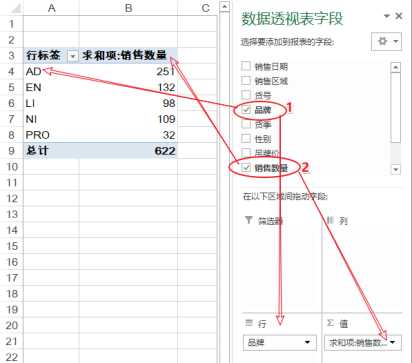412x363 pixels.
Task: Click the 行 rows area label
Action: coord(262,323)
